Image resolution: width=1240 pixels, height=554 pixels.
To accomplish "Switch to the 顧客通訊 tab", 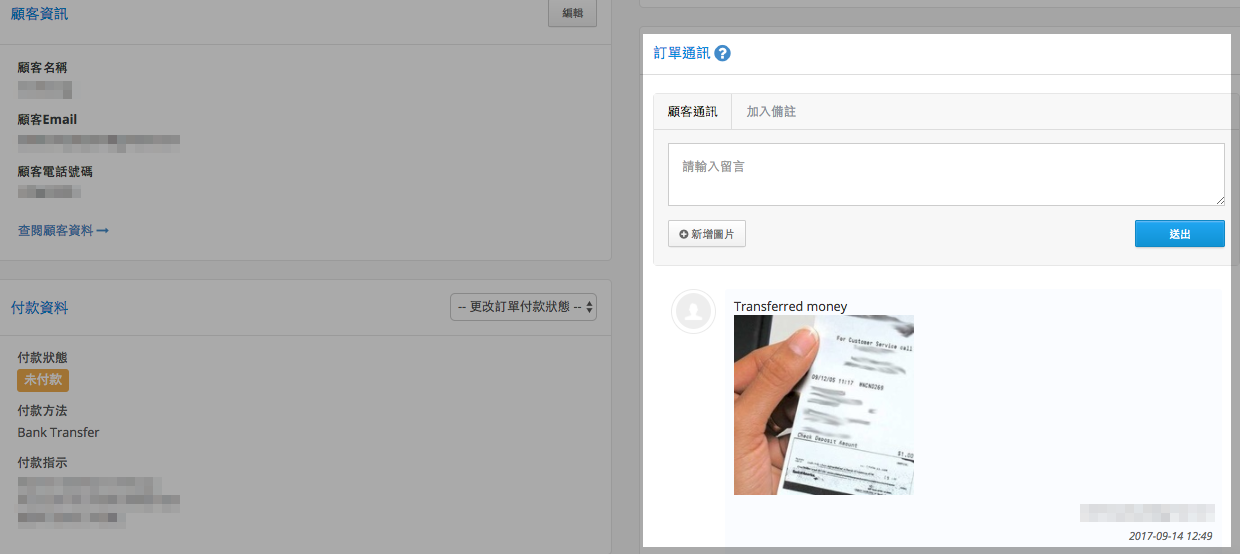I will click(x=692, y=111).
